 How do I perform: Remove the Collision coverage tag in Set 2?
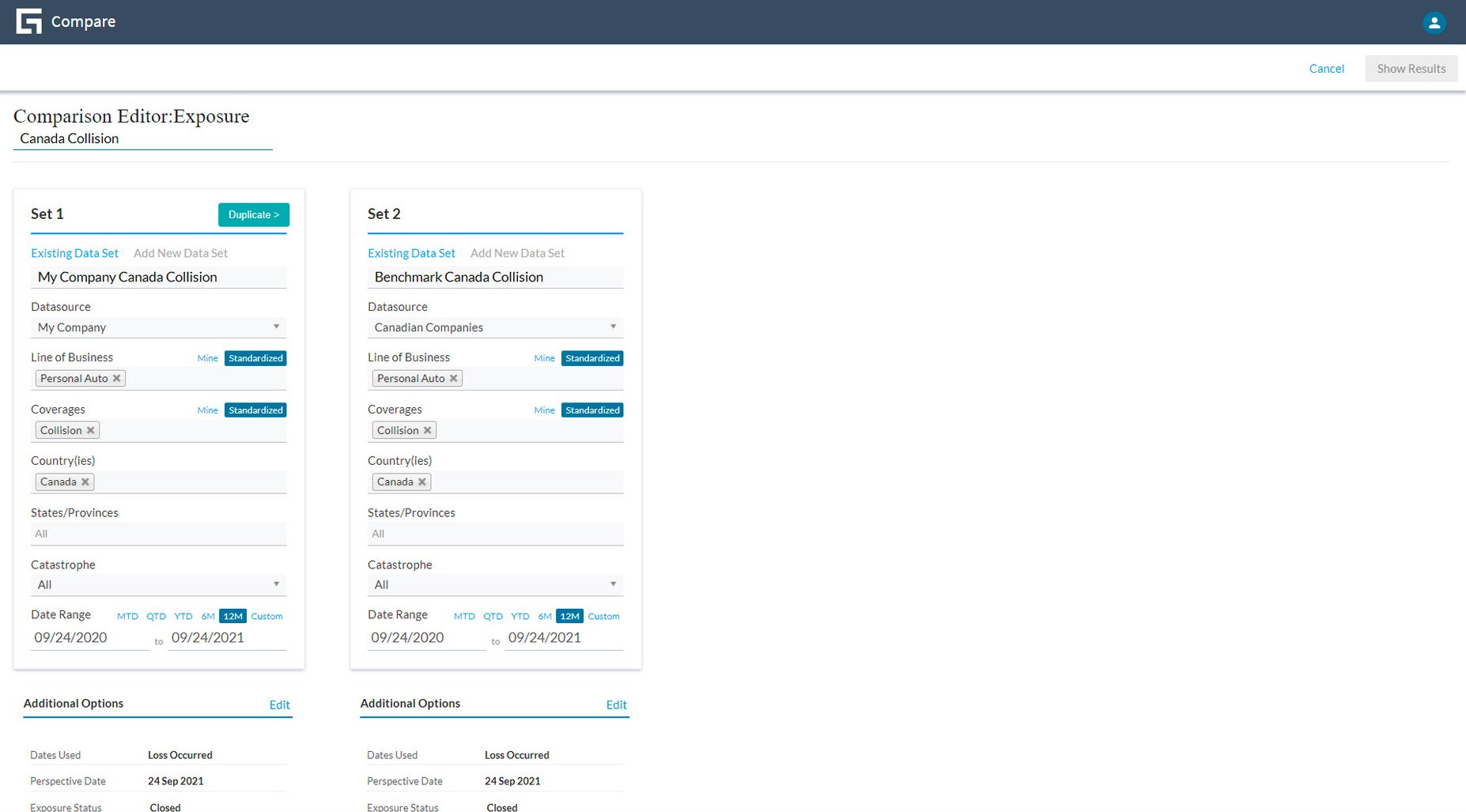click(x=427, y=430)
